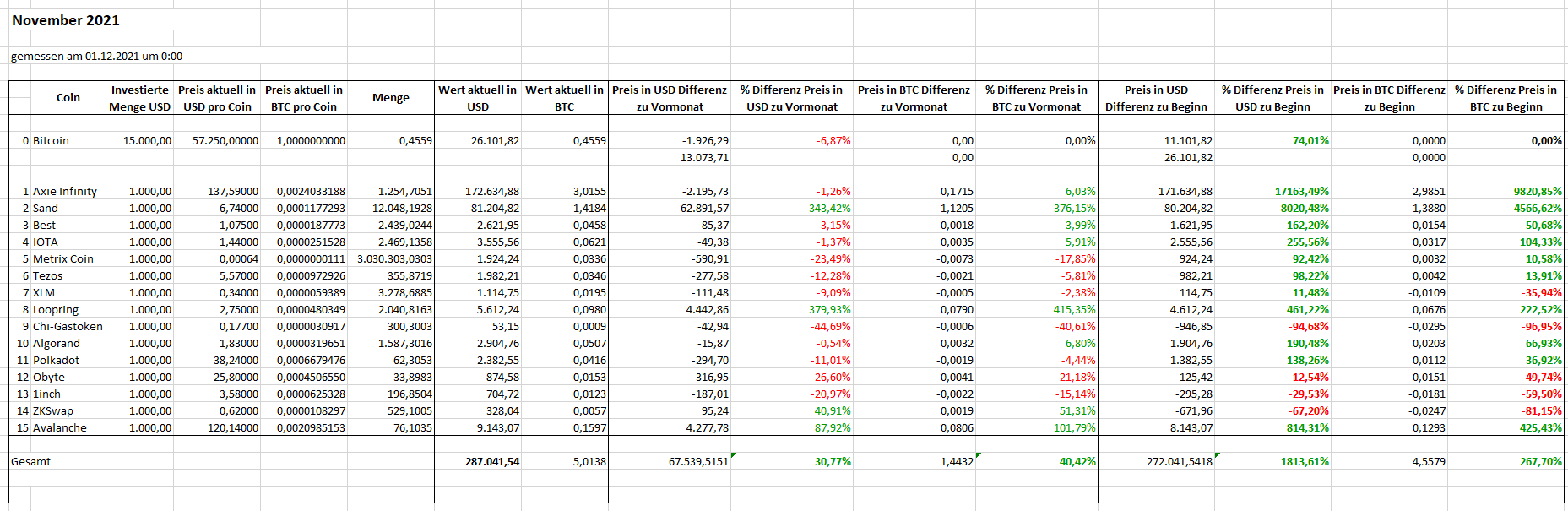This screenshot has width=1568, height=511.
Task: Select the 'Chi-Gastoken' cell
Action: point(68,327)
